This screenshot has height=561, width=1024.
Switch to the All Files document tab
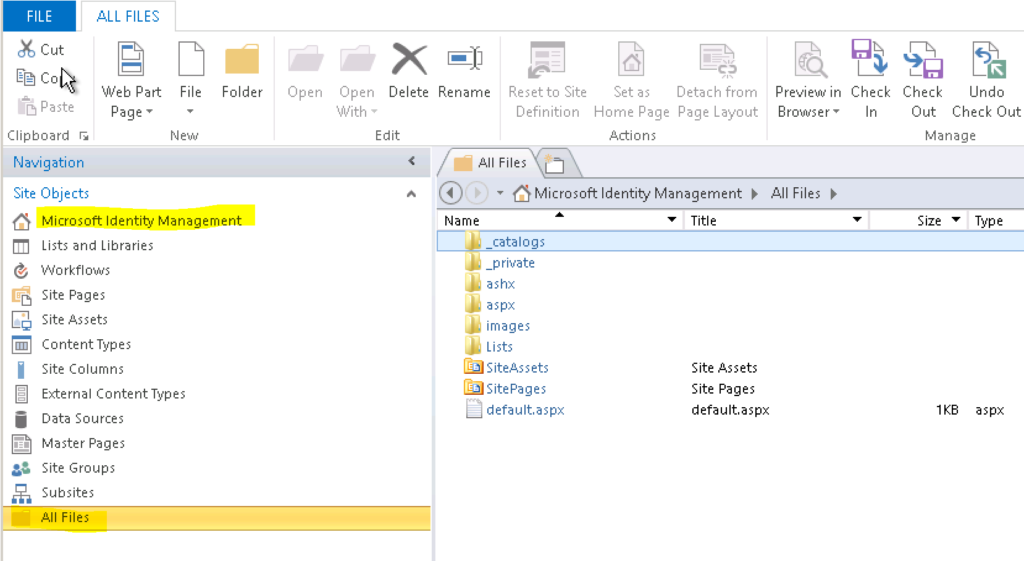[490, 162]
